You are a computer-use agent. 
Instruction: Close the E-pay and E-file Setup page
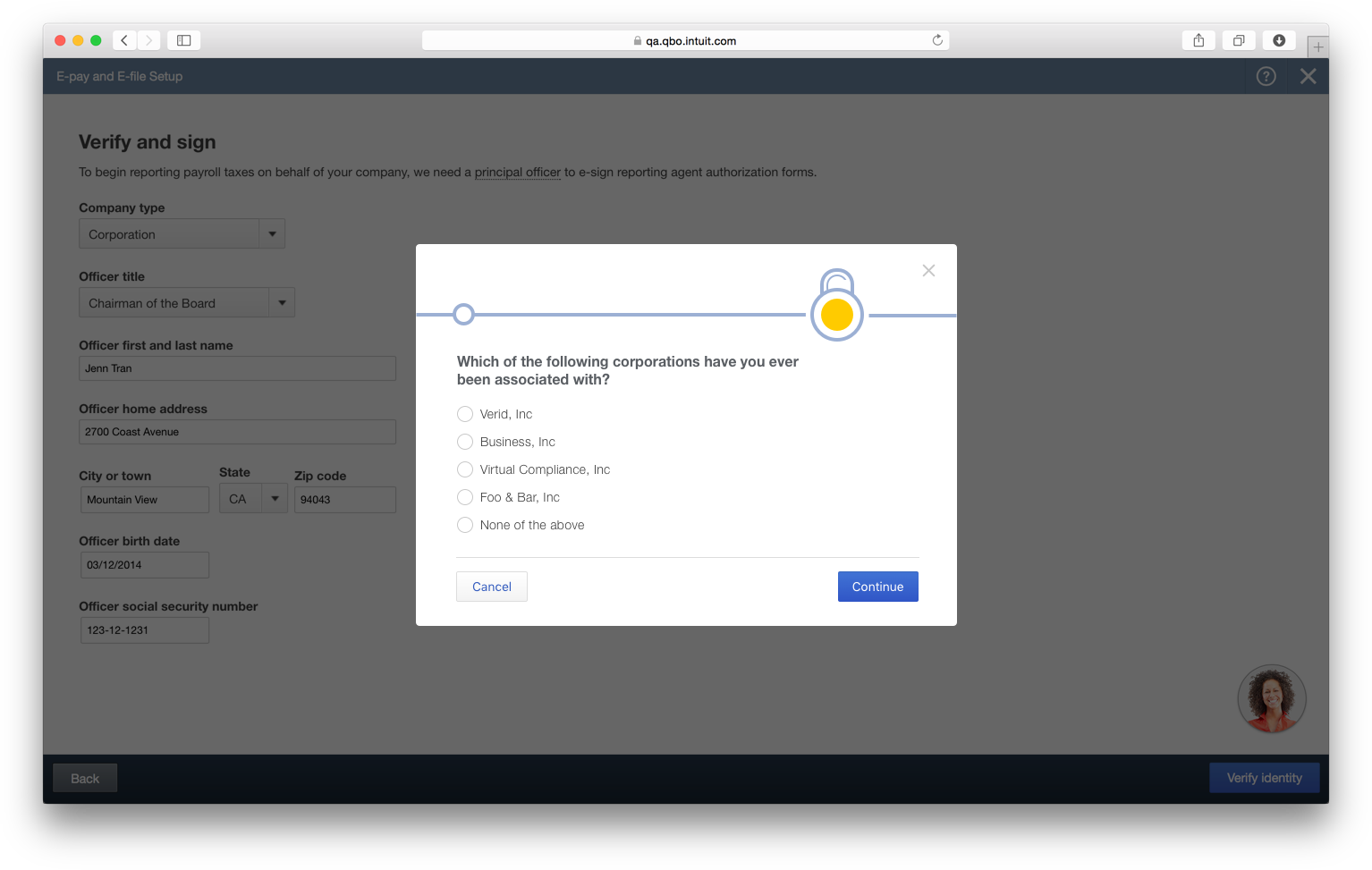coord(1308,76)
